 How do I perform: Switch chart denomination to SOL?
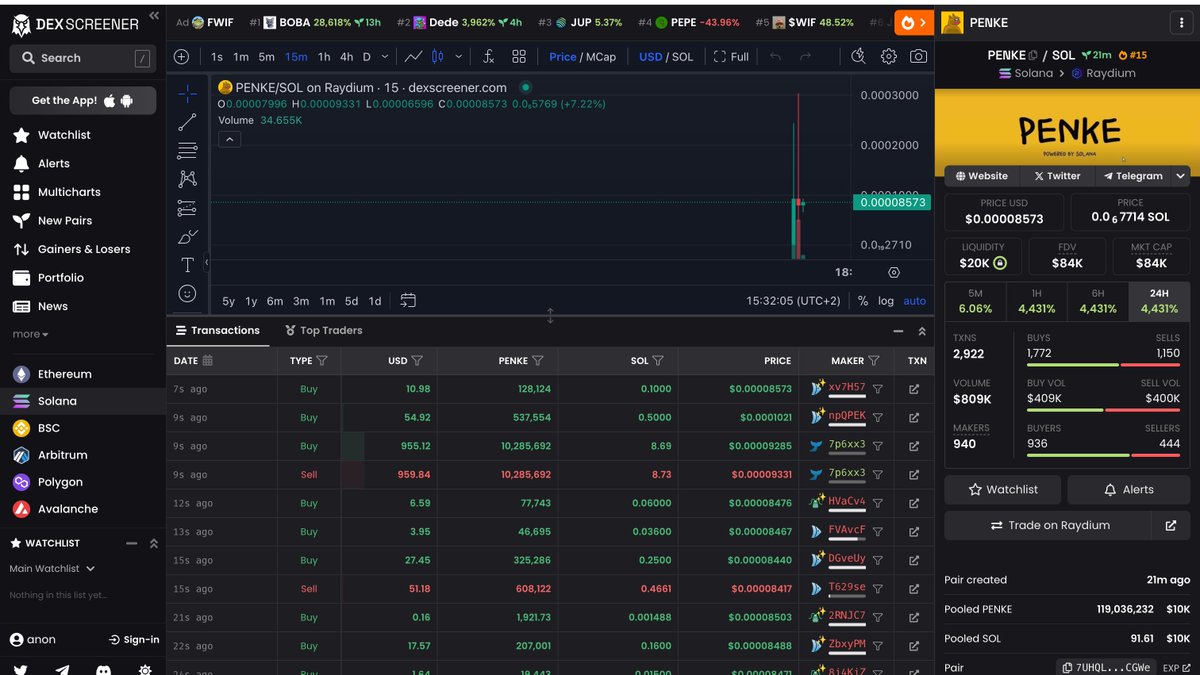coord(683,57)
